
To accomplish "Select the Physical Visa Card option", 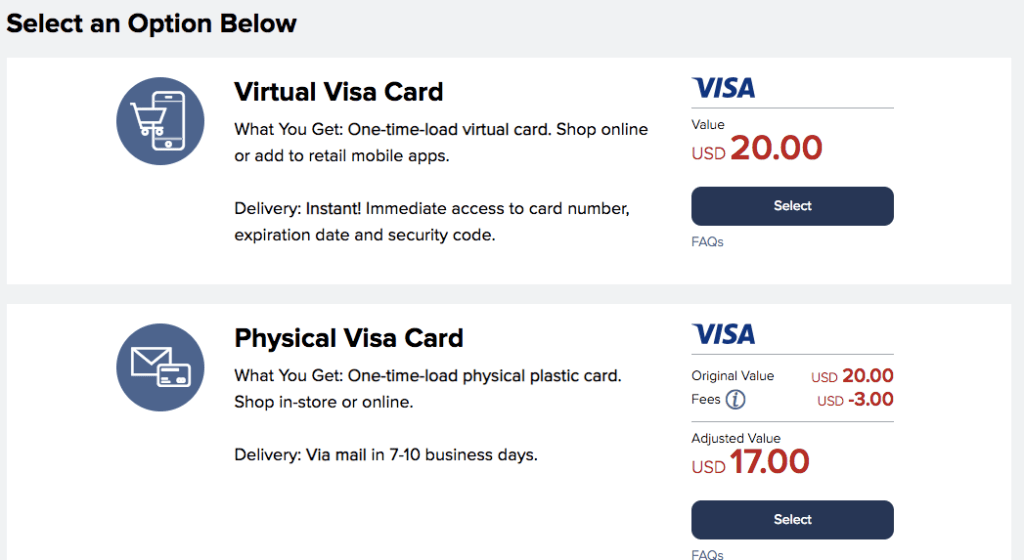I will coord(792,520).
